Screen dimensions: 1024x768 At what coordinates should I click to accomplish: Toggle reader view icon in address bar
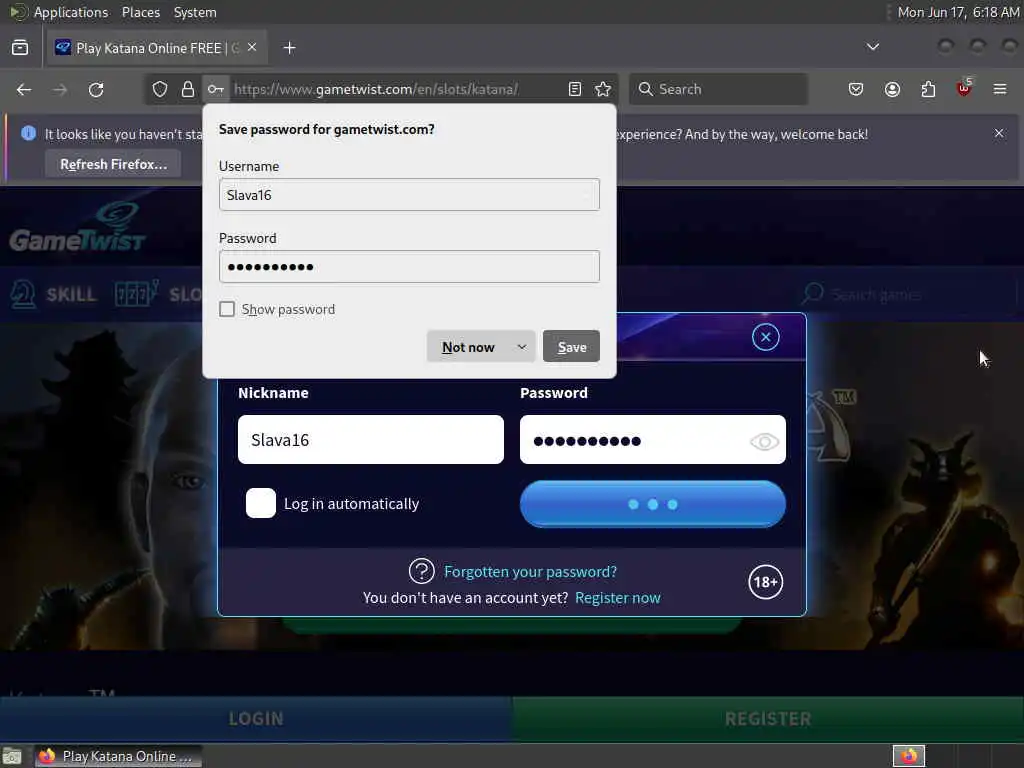[x=575, y=89]
